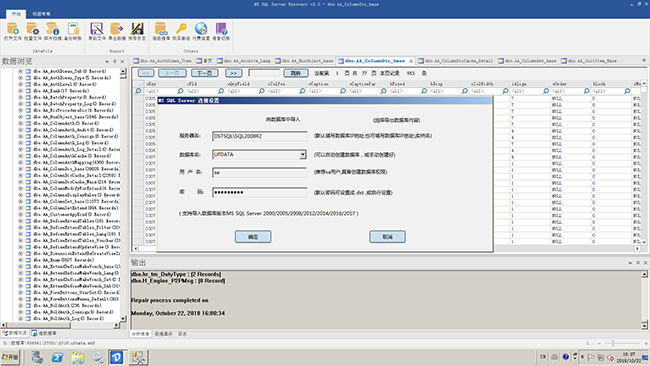Viewport: 650px width, 366px height.
Task: Click the >> last page button
Action: pyautogui.click(x=233, y=73)
